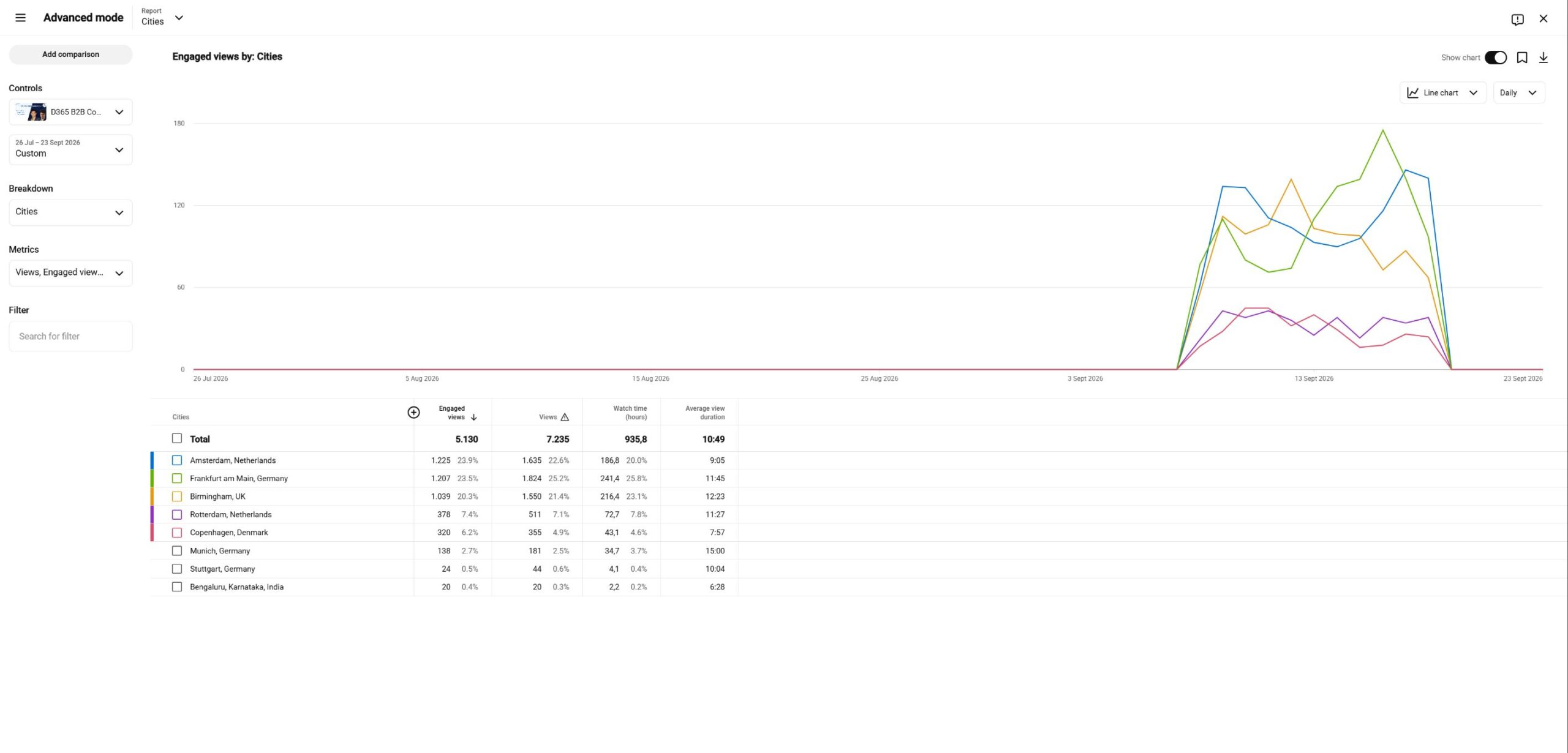Add a metric column with plus icon
This screenshot has height=753, width=1568.
[x=414, y=413]
